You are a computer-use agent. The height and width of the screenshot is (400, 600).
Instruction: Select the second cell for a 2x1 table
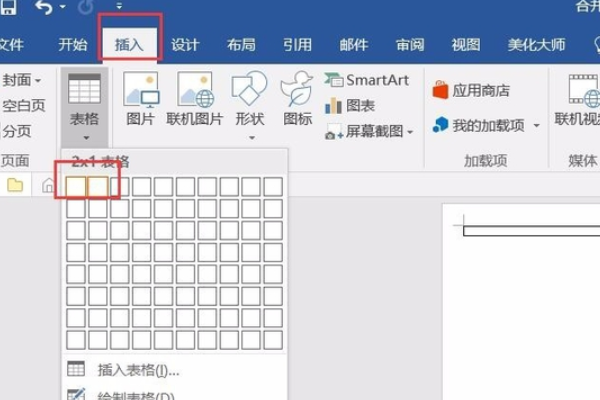[98, 186]
